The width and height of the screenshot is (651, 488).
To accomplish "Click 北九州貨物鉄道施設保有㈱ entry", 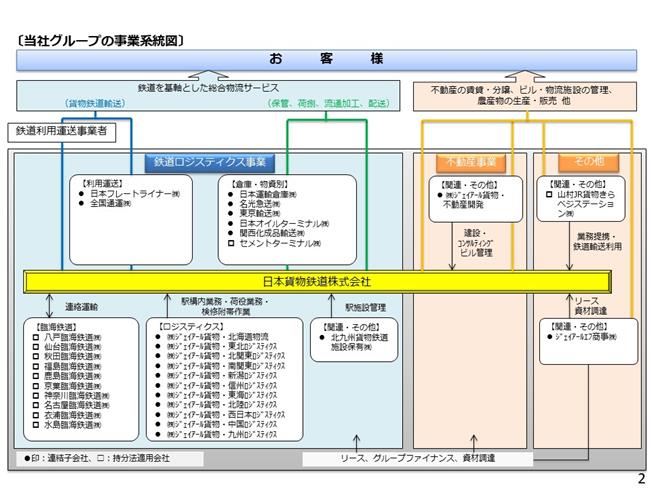I will click(354, 342).
